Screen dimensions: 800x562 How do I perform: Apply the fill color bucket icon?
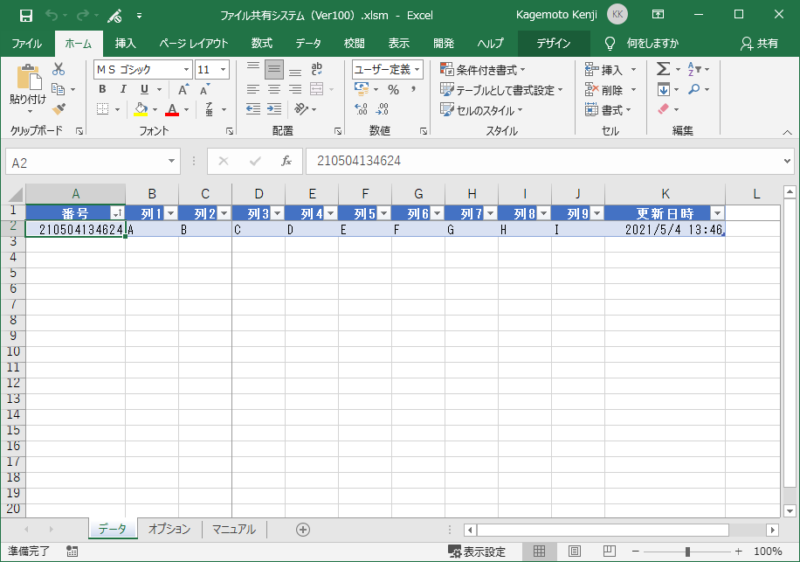[x=141, y=109]
